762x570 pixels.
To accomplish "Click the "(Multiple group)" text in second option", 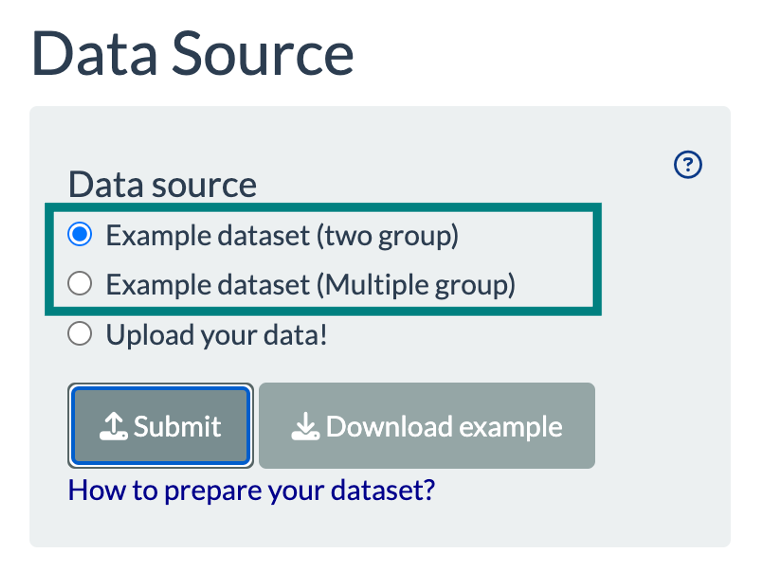I will (x=416, y=285).
